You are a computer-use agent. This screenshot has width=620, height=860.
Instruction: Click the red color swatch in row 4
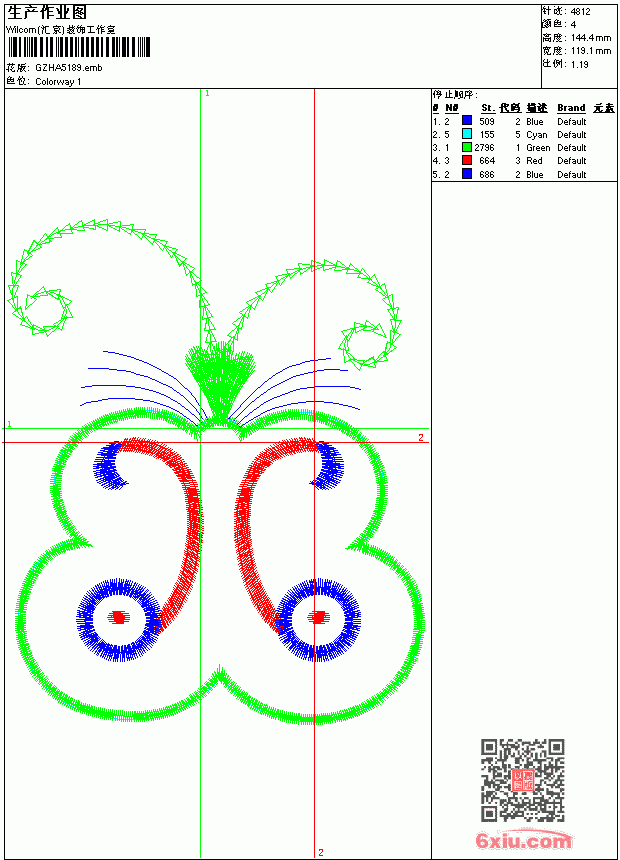467,161
